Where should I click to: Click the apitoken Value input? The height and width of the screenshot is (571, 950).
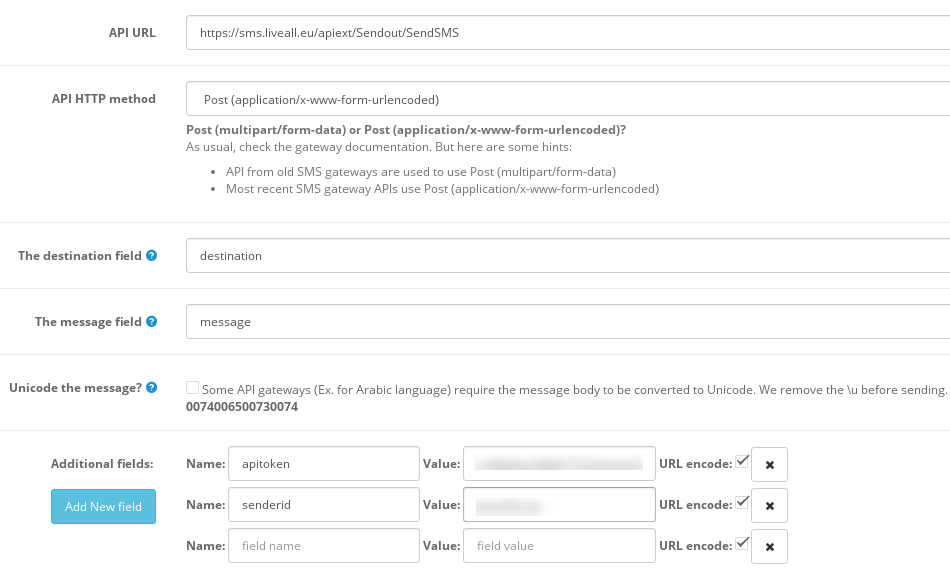559,464
